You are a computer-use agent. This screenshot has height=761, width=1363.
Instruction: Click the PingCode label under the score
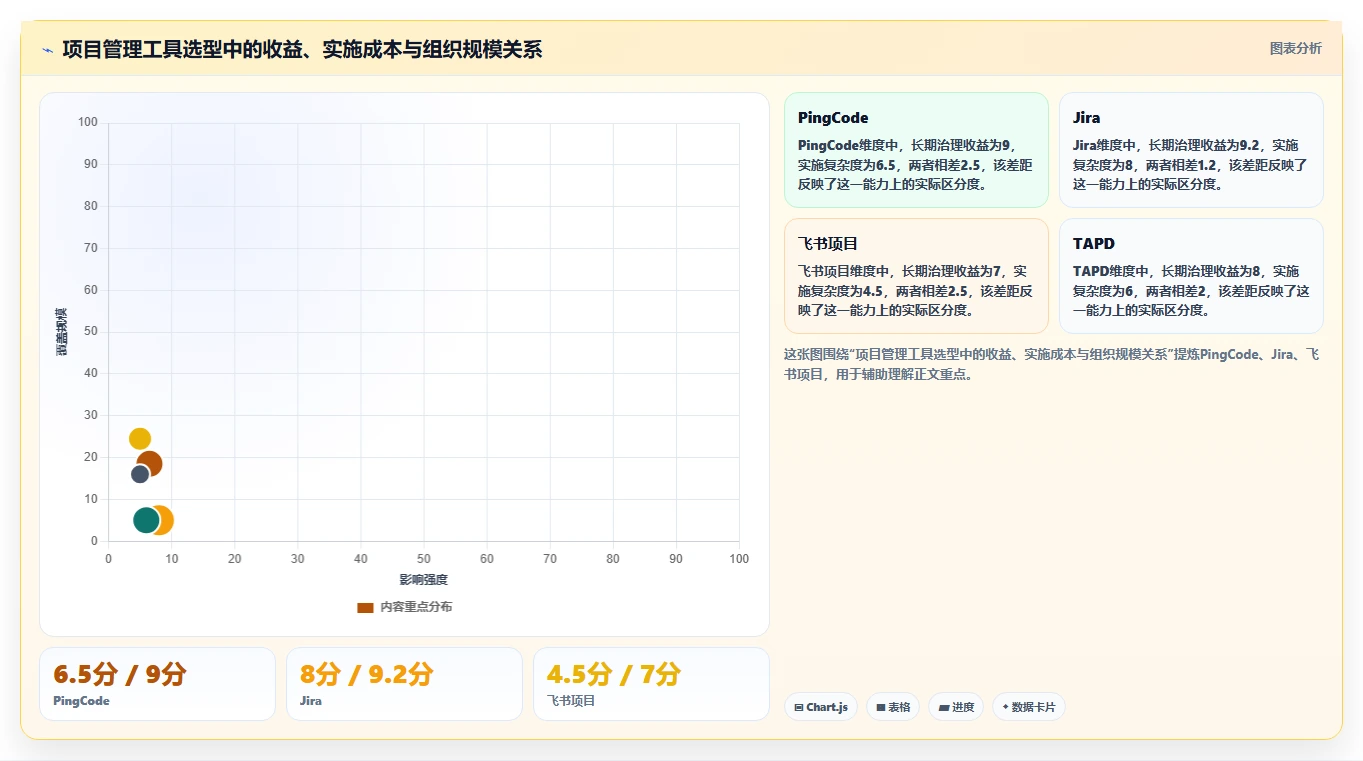[81, 701]
